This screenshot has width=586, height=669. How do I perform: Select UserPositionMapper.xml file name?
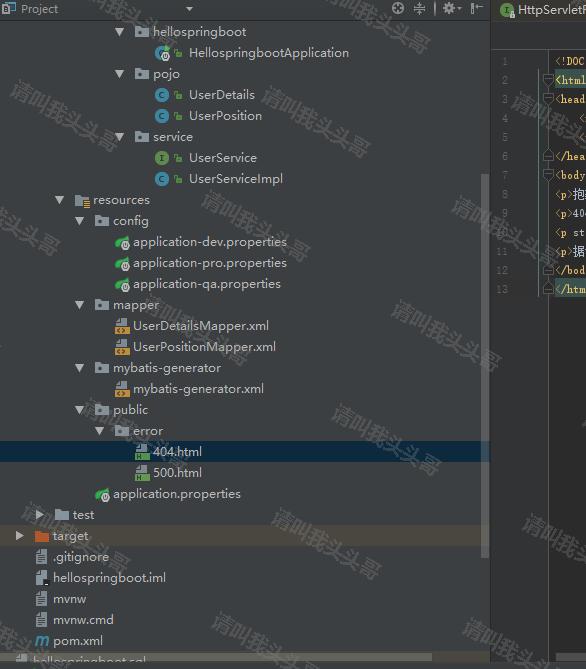click(x=204, y=347)
